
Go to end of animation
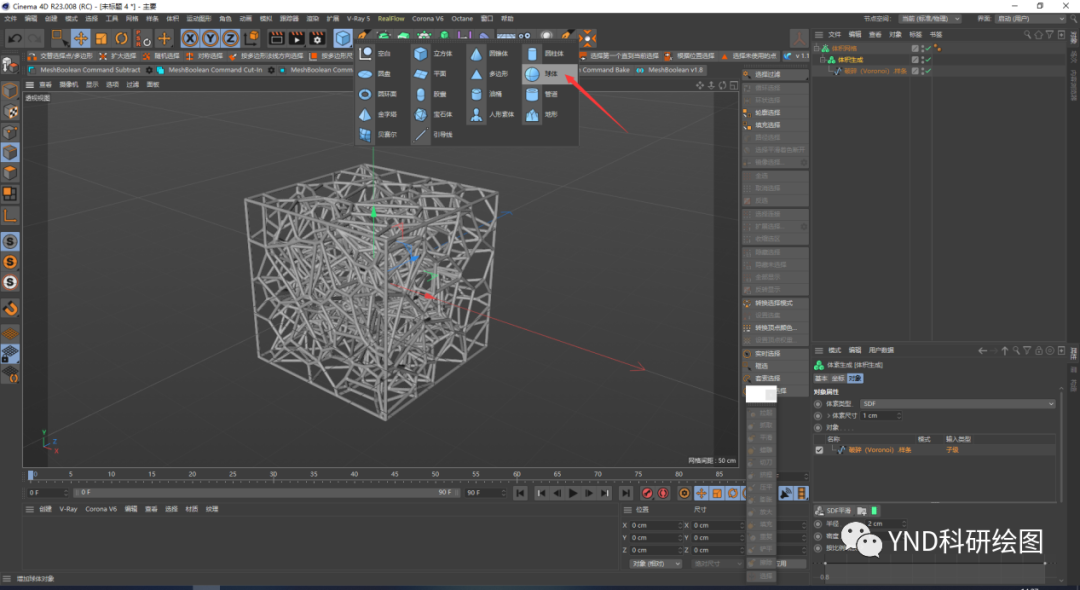pyautogui.click(x=625, y=493)
